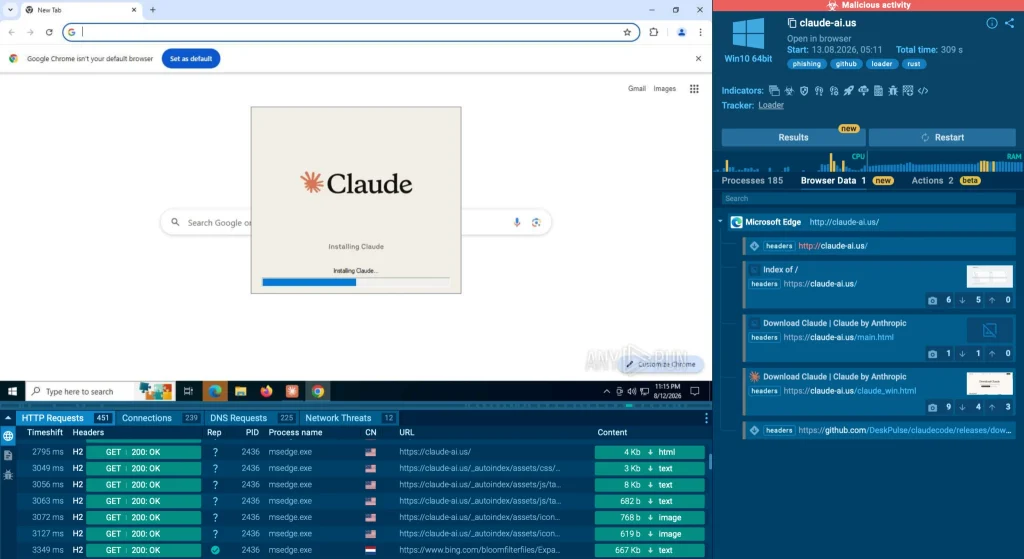Click the RAM usage graph
The image size is (1024, 559).
point(944,162)
